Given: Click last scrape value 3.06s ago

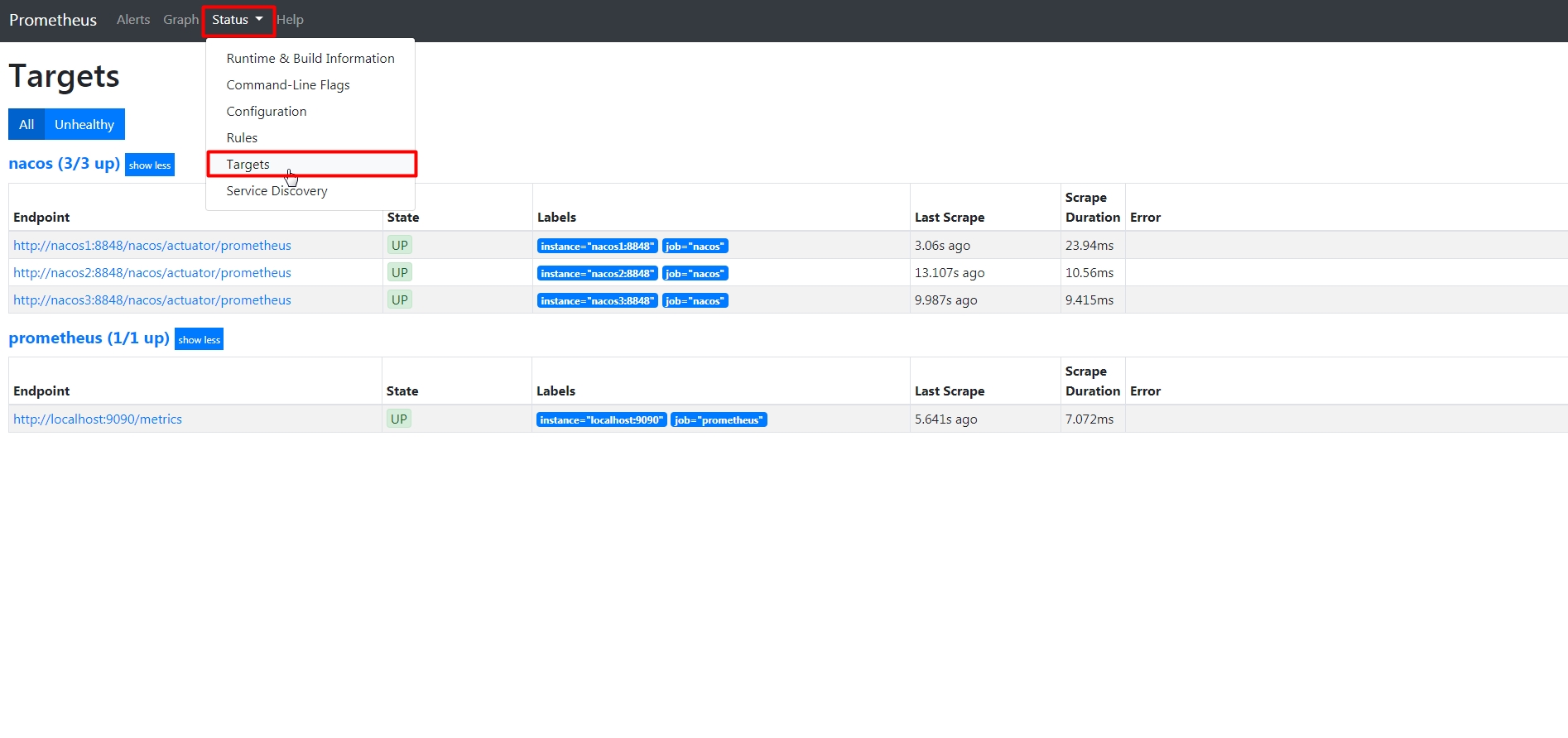Looking at the screenshot, I should 942,246.
